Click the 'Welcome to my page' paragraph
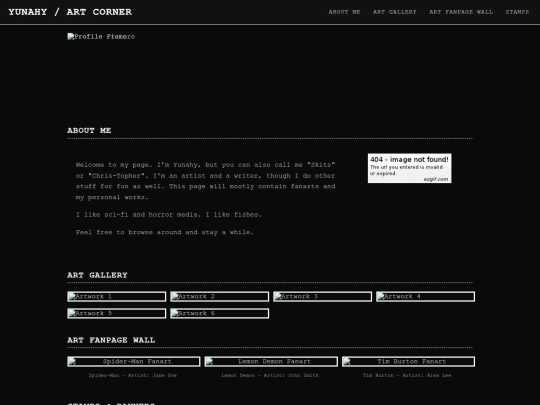Screen dimensions: 540x405 [x=205, y=181]
